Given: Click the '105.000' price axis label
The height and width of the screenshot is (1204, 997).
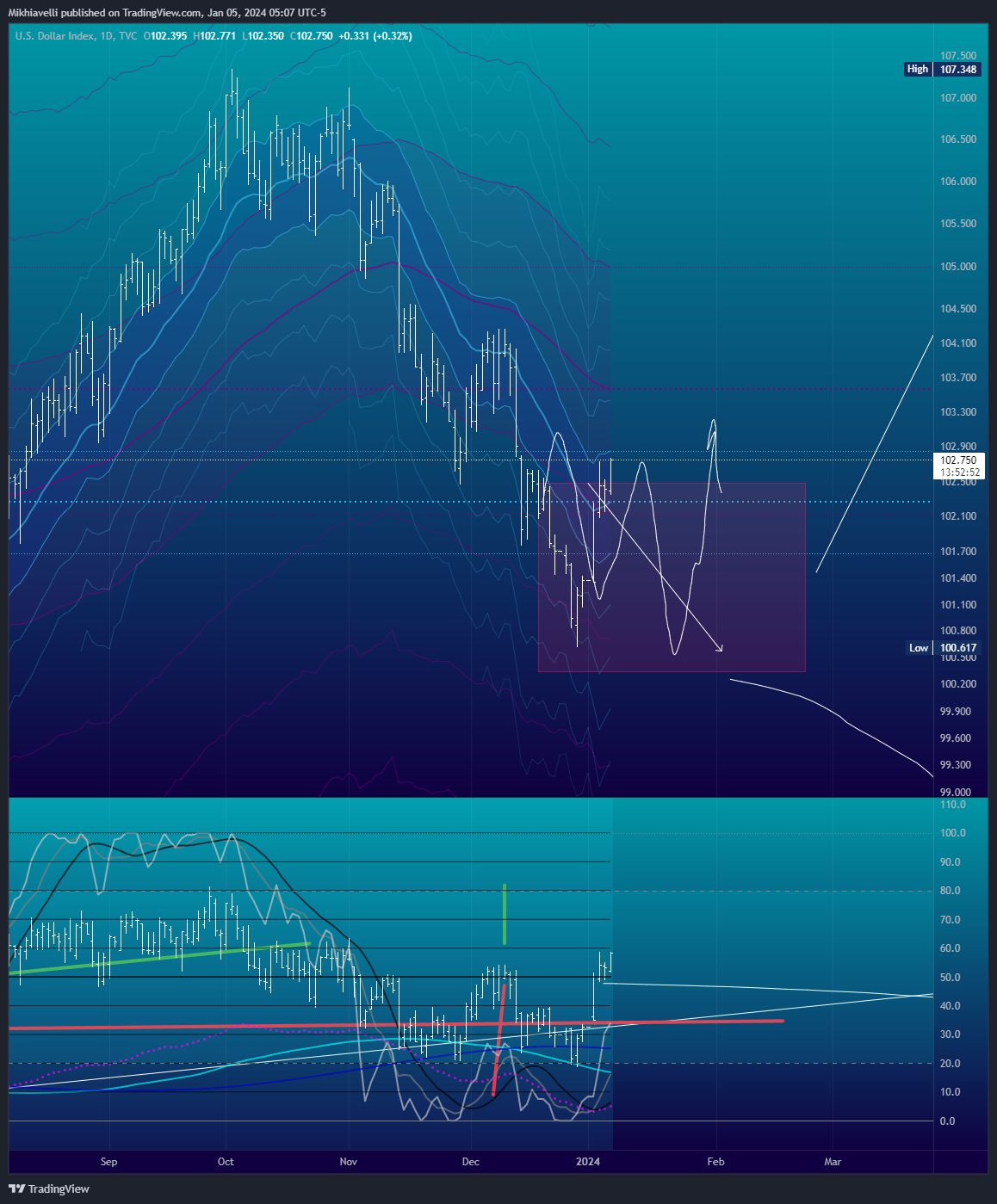Looking at the screenshot, I should pyautogui.click(x=958, y=267).
